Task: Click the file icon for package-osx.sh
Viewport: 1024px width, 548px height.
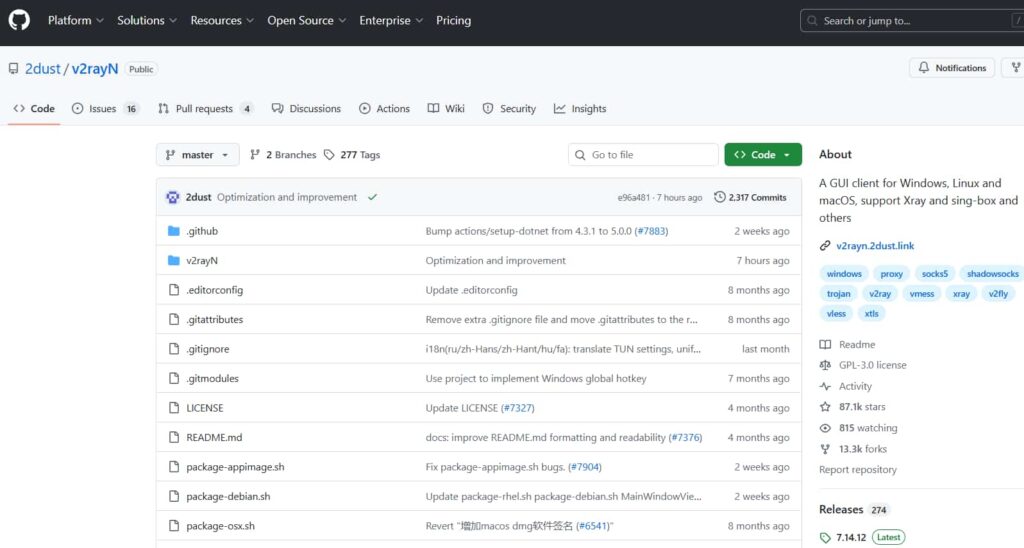Action: tap(174, 526)
